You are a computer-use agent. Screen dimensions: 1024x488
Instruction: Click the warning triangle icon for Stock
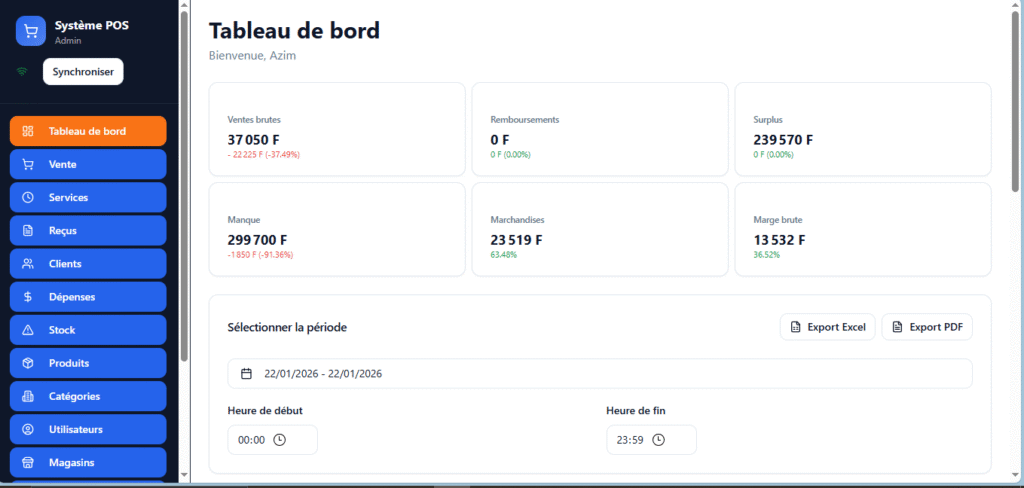(28, 330)
